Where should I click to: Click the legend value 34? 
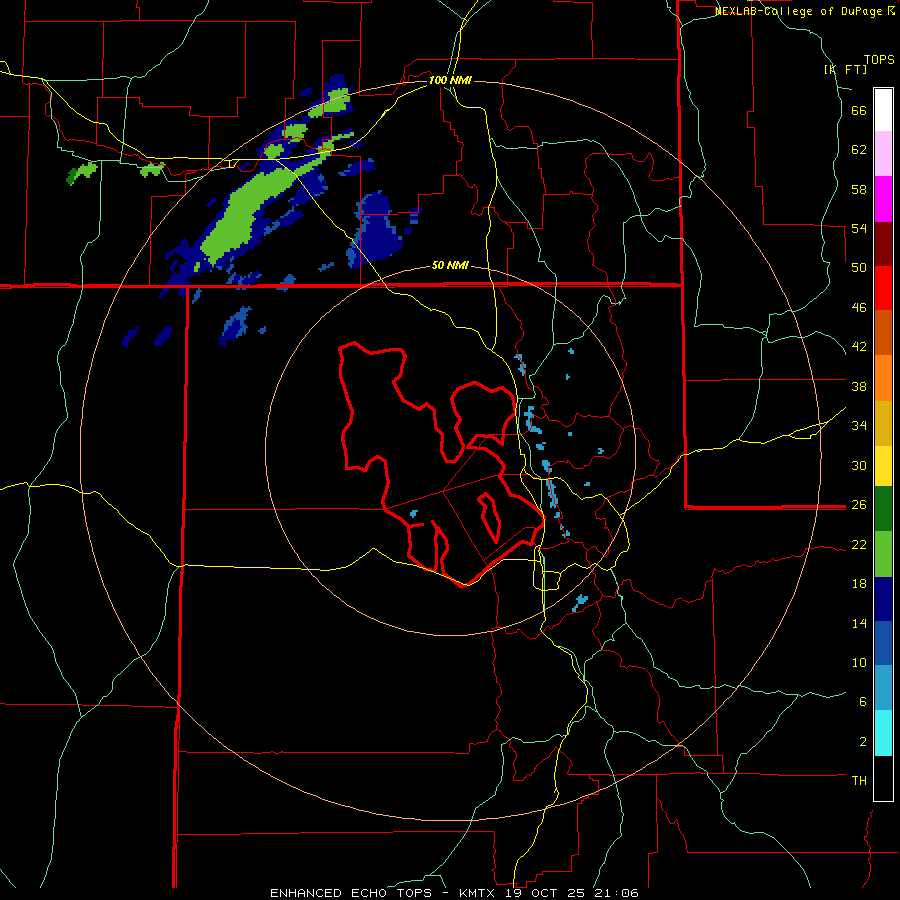pos(859,425)
